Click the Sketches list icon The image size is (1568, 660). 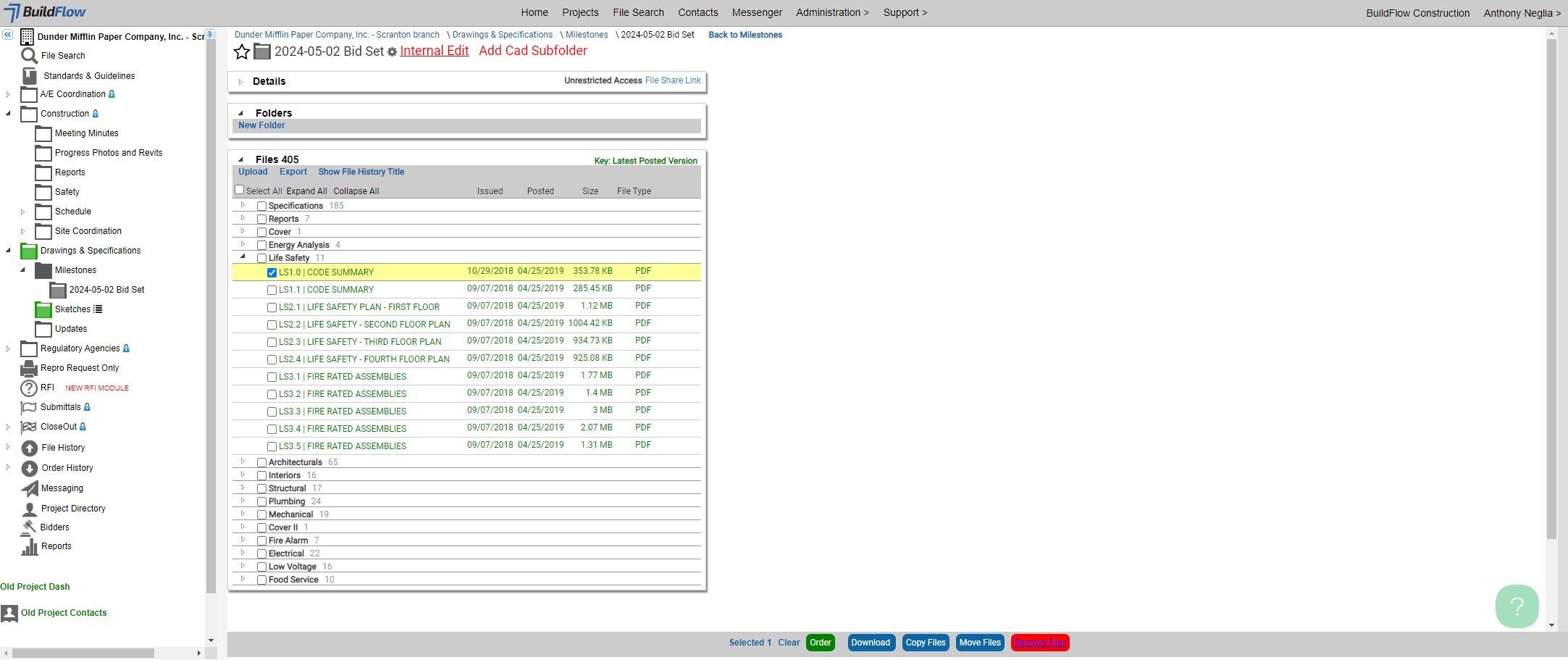click(x=98, y=309)
